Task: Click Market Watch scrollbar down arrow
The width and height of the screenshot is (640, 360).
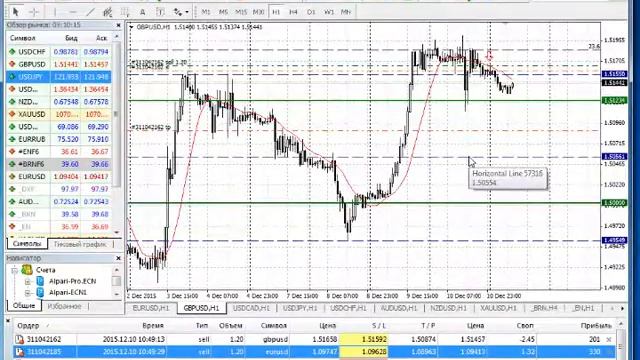Action: coord(117,232)
